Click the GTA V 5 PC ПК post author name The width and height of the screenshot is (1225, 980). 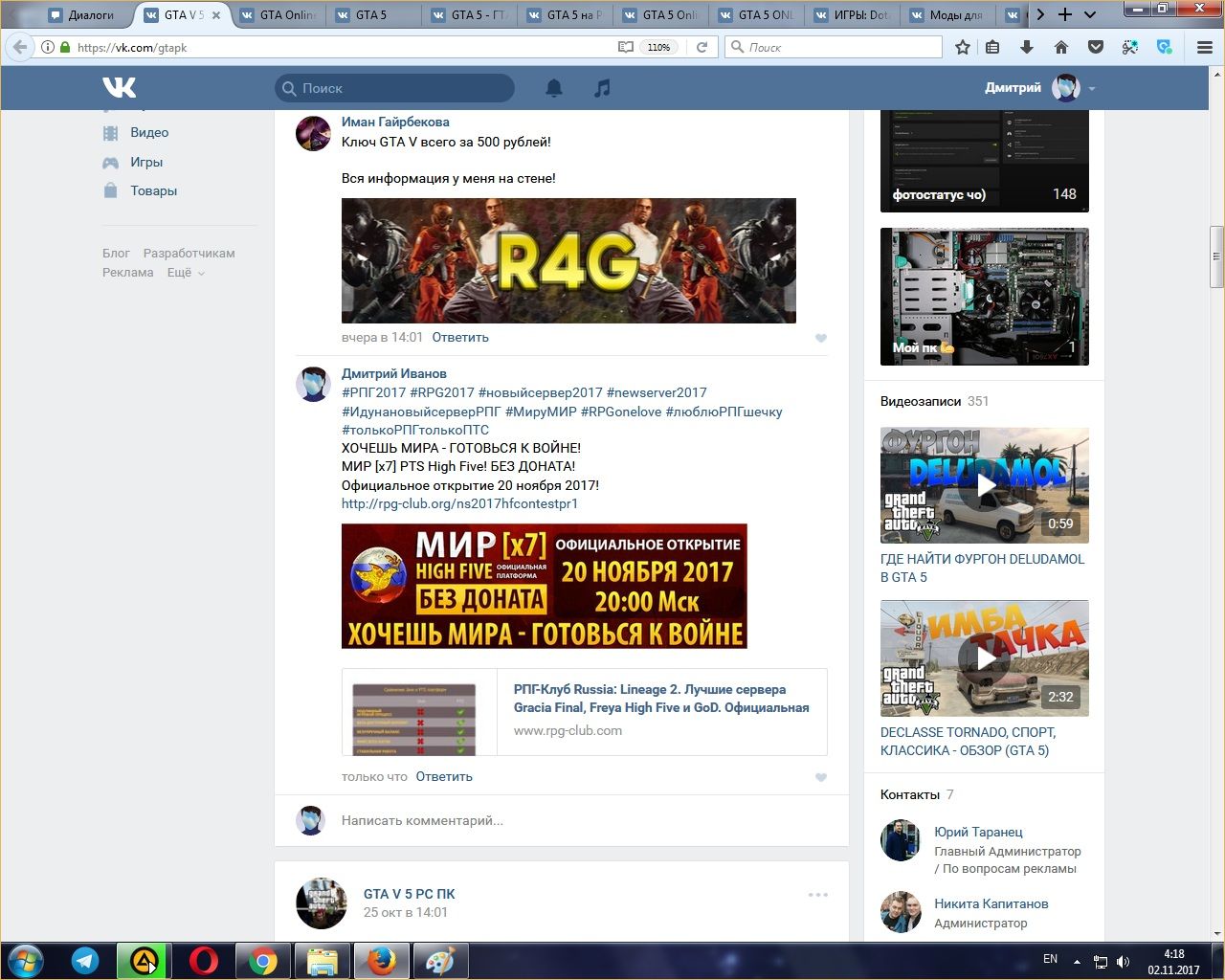tap(410, 894)
